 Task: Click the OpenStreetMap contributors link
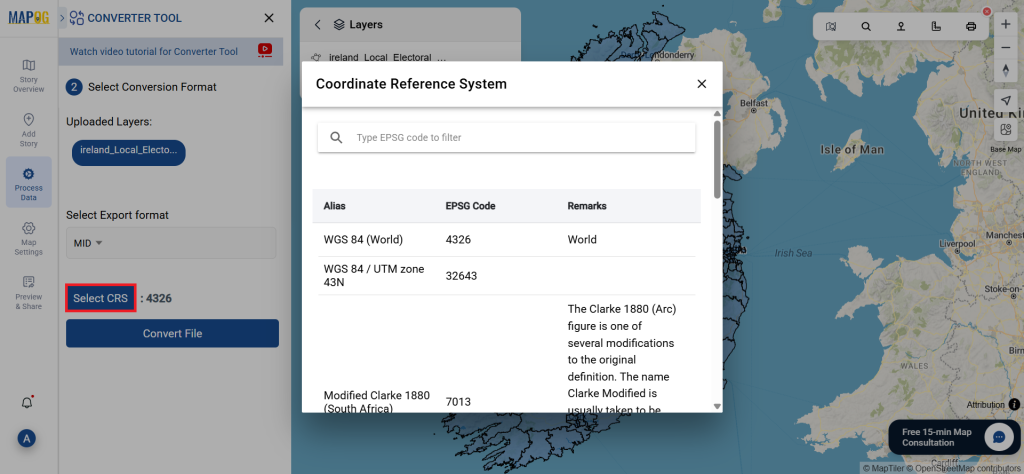tap(965, 468)
